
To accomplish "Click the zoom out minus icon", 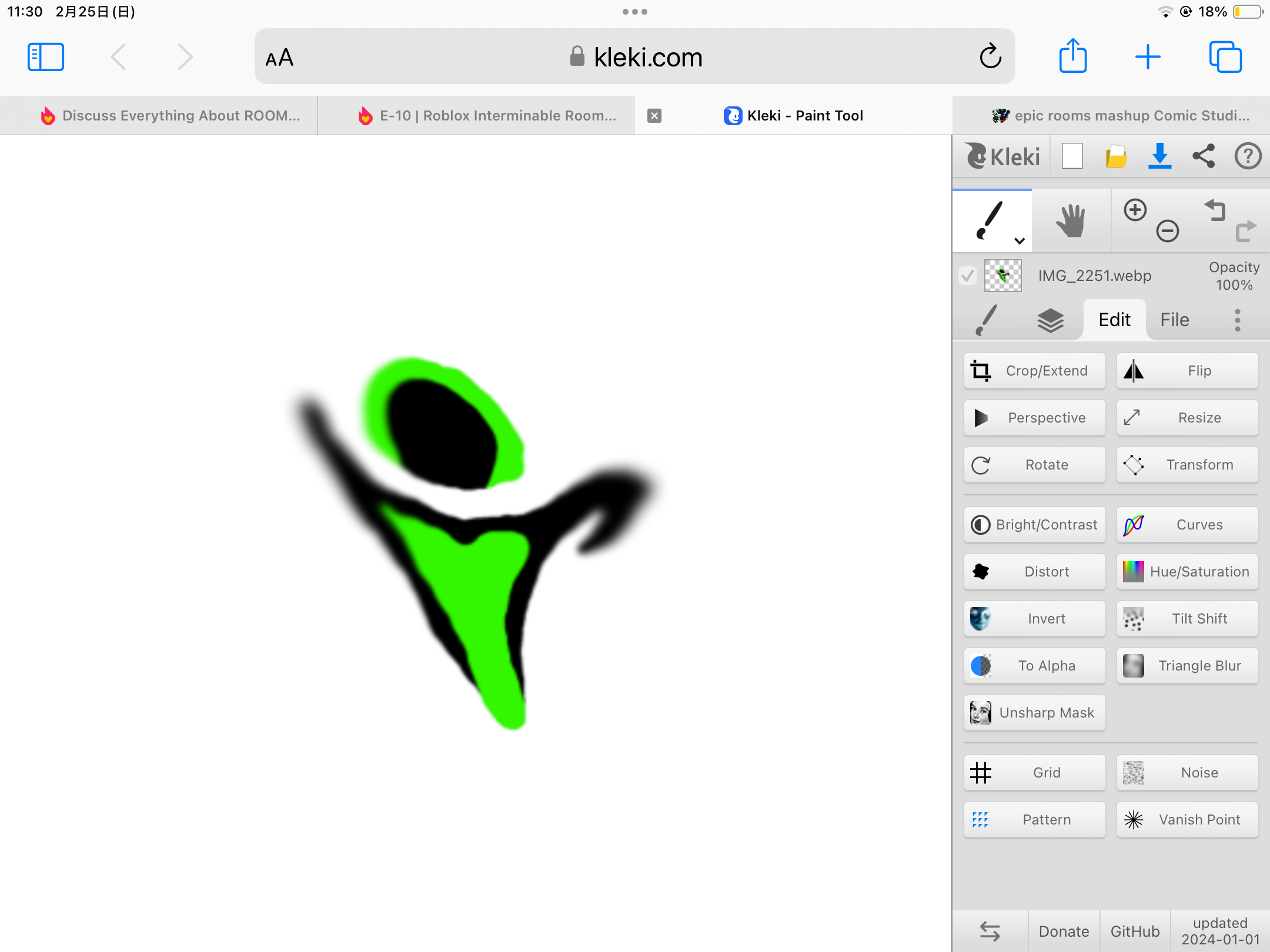I will (x=1167, y=231).
